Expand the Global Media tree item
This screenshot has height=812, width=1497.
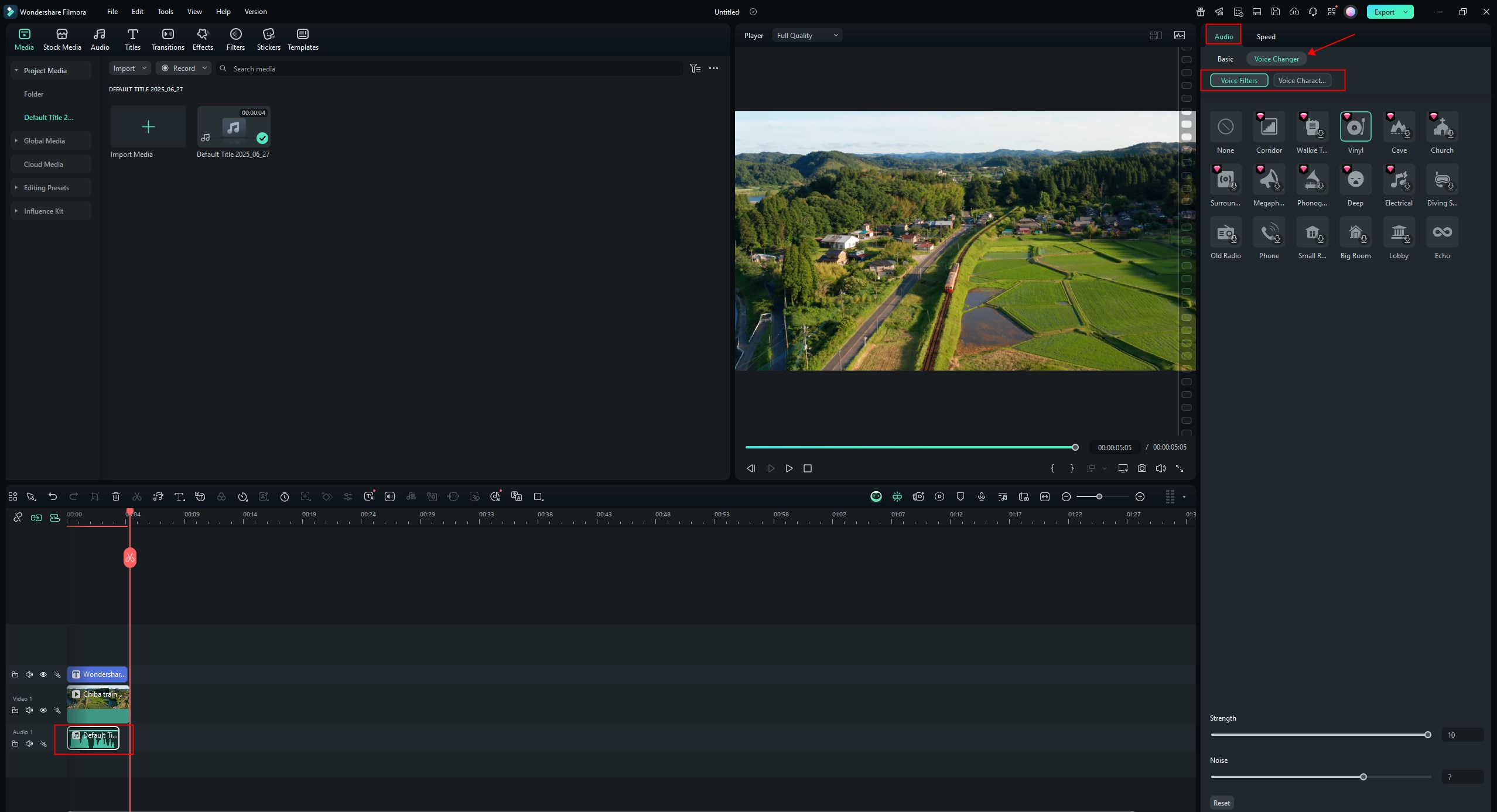(x=16, y=141)
